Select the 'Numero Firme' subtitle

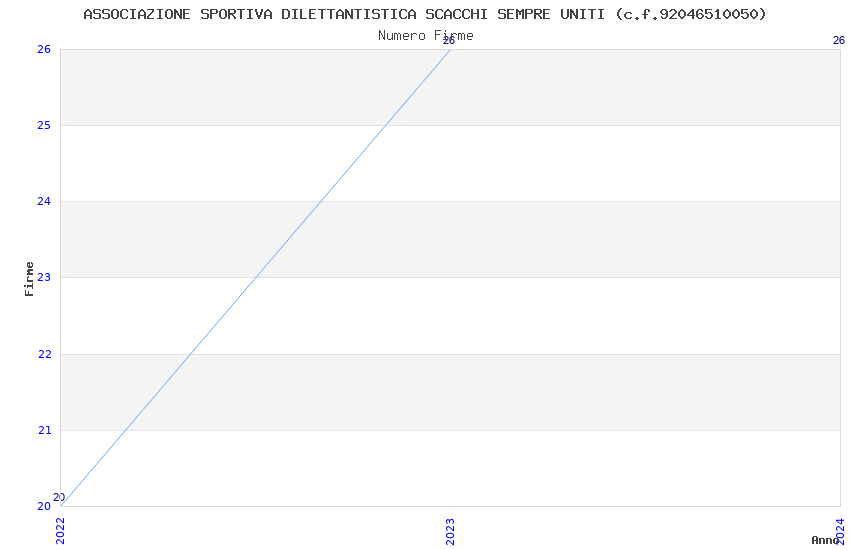click(x=426, y=36)
